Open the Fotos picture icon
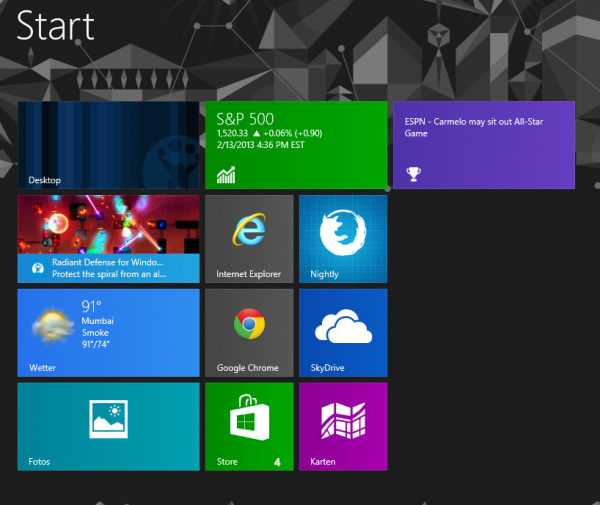Viewport: 600px width, 505px height. (108, 419)
